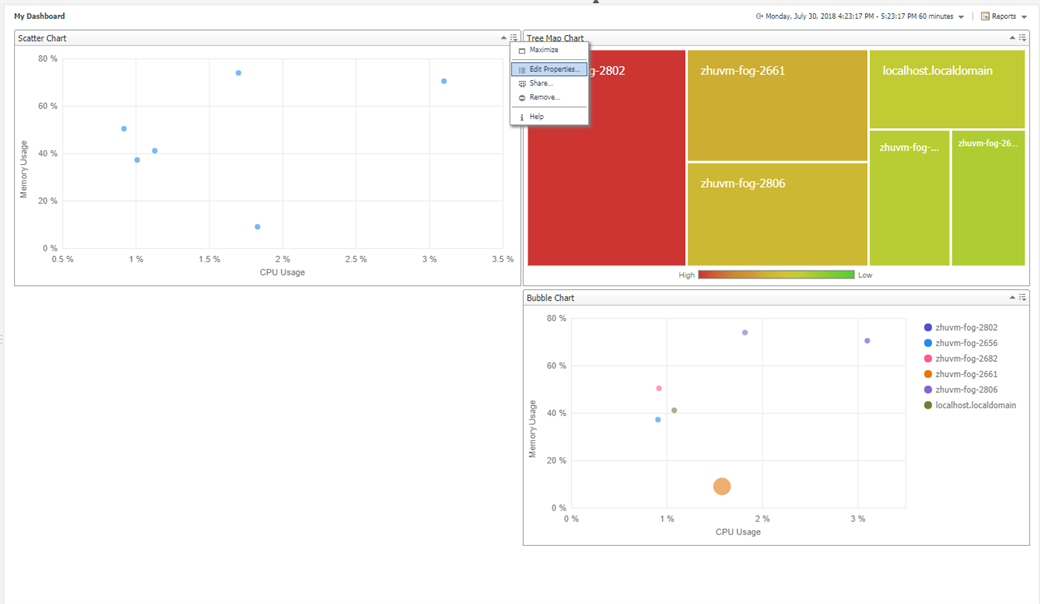Screen dimensions: 1040x604
Task: Open Help from the panel menu
Action: coord(549,117)
